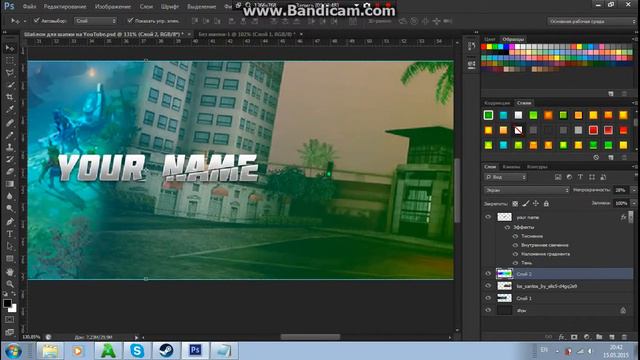This screenshot has width=640, height=360.
Task: Create new adjustment layer icon
Action: point(587,337)
